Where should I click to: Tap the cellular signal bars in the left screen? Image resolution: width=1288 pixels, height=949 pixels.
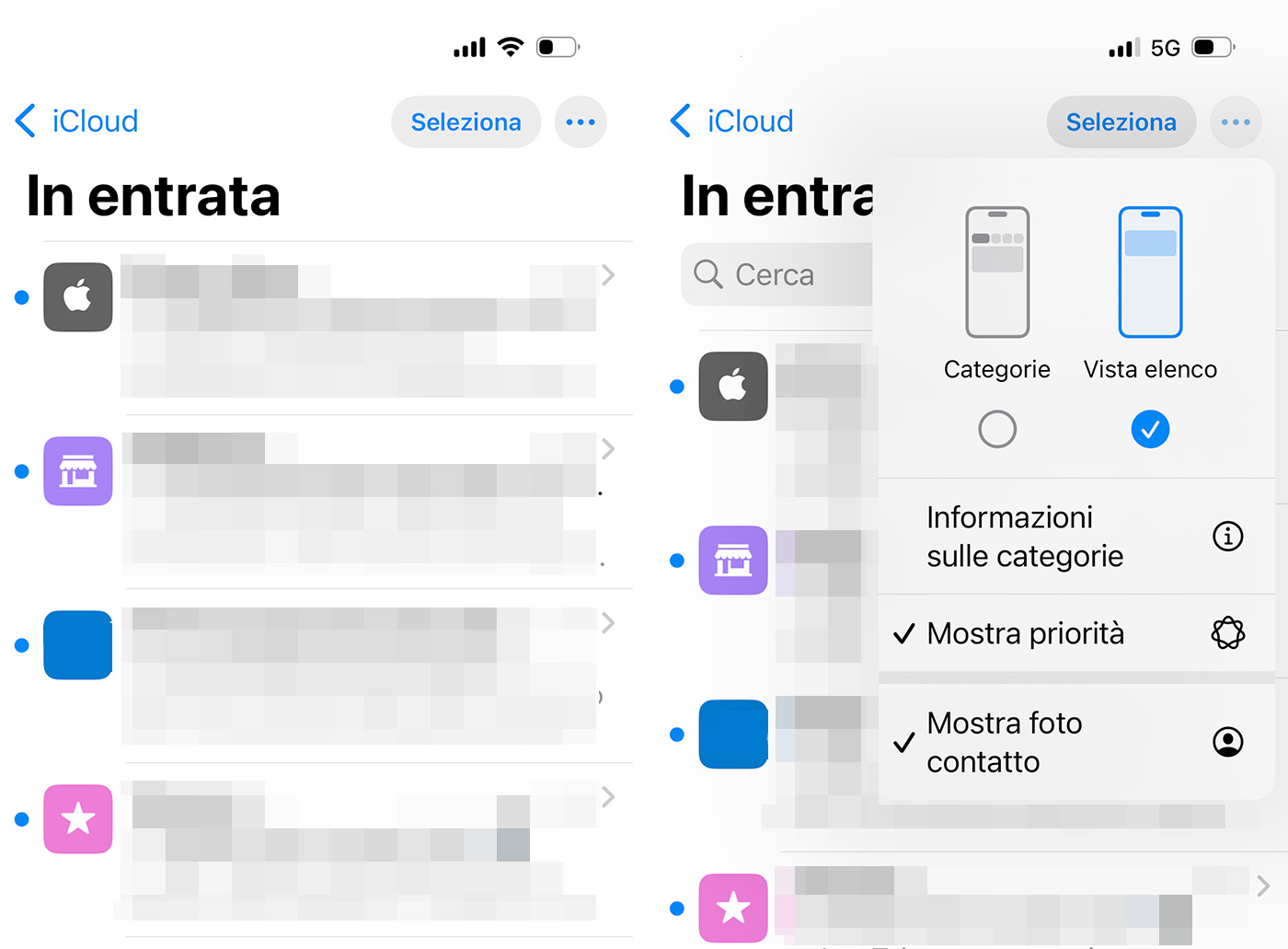(469, 48)
